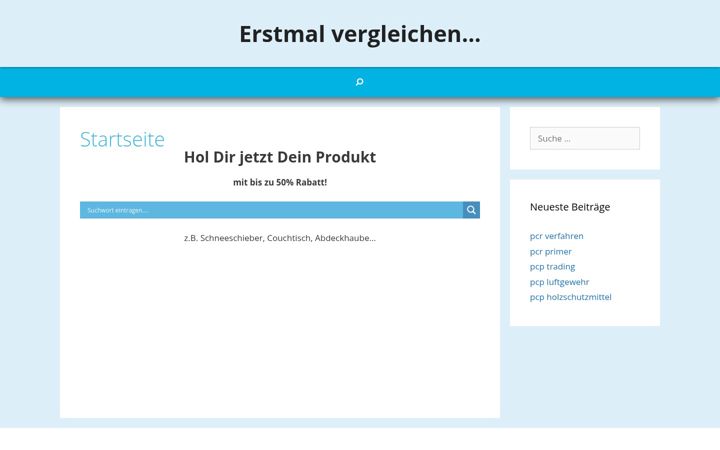
Task: Open the 'pcp luftgewehr' post
Action: tap(559, 282)
